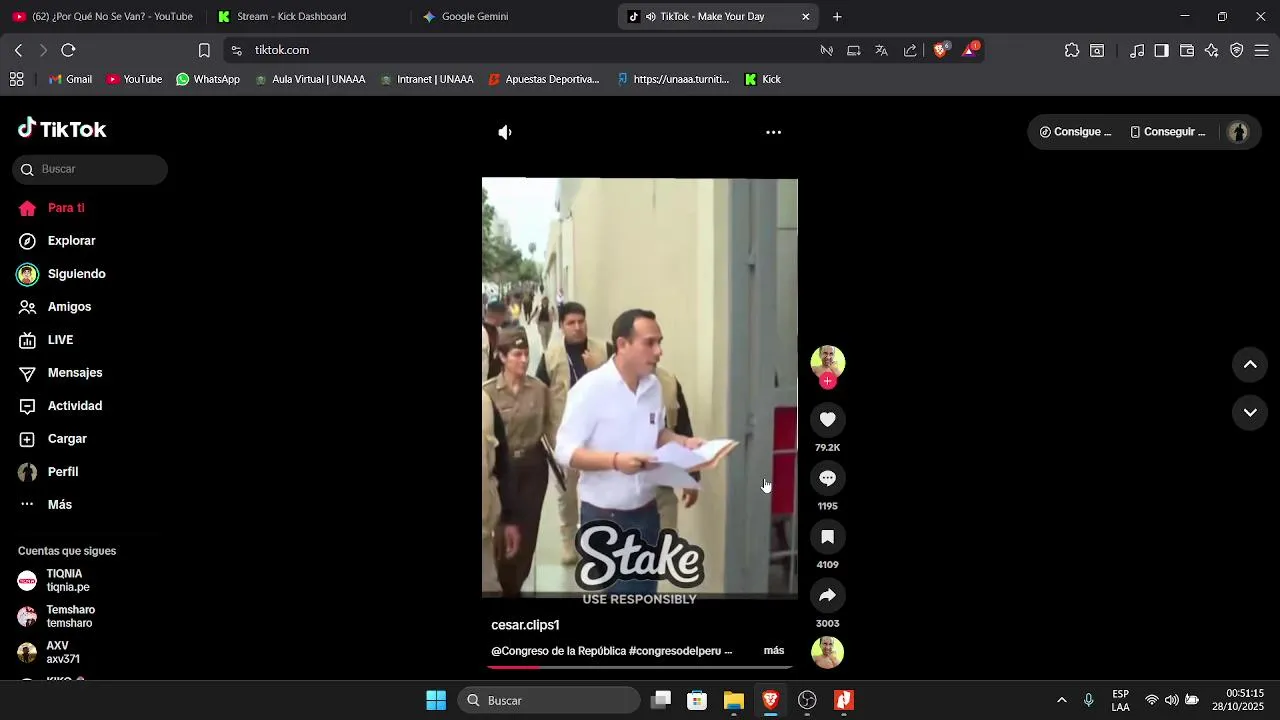Expand the caption with más
The height and width of the screenshot is (720, 1280).
pyautogui.click(x=774, y=651)
